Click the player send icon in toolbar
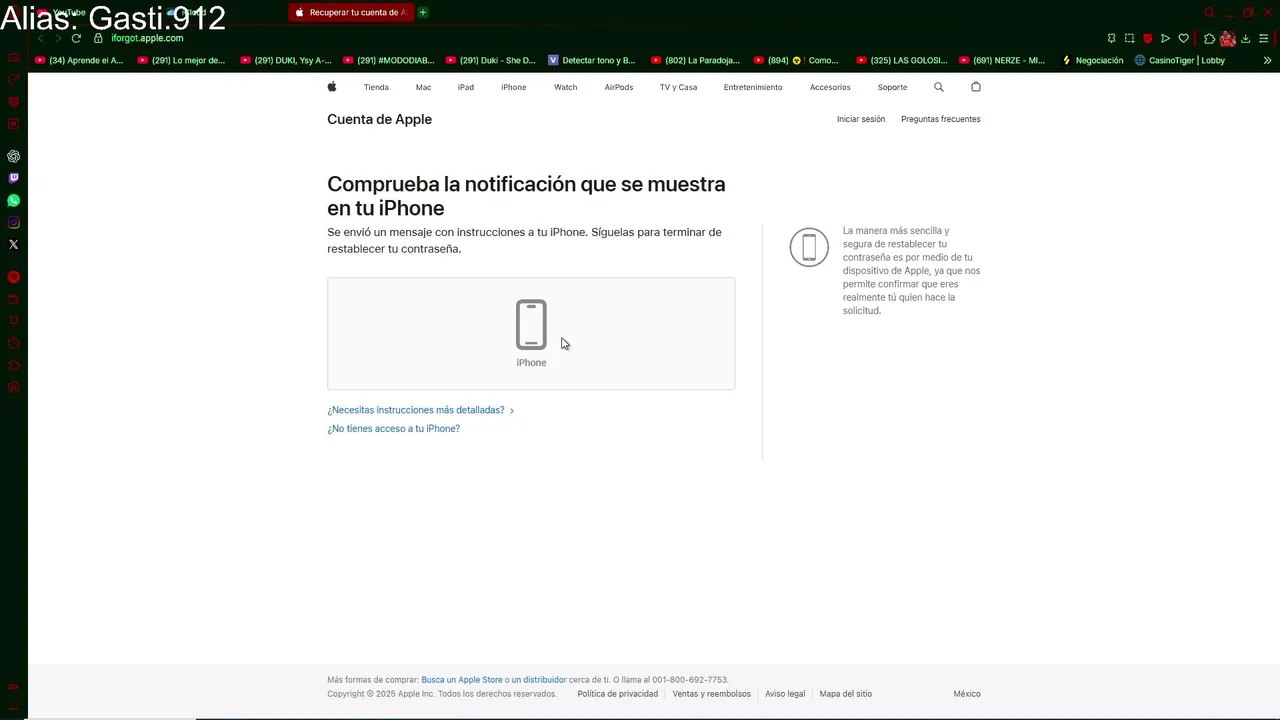The width and height of the screenshot is (1280, 720). coord(1166,38)
